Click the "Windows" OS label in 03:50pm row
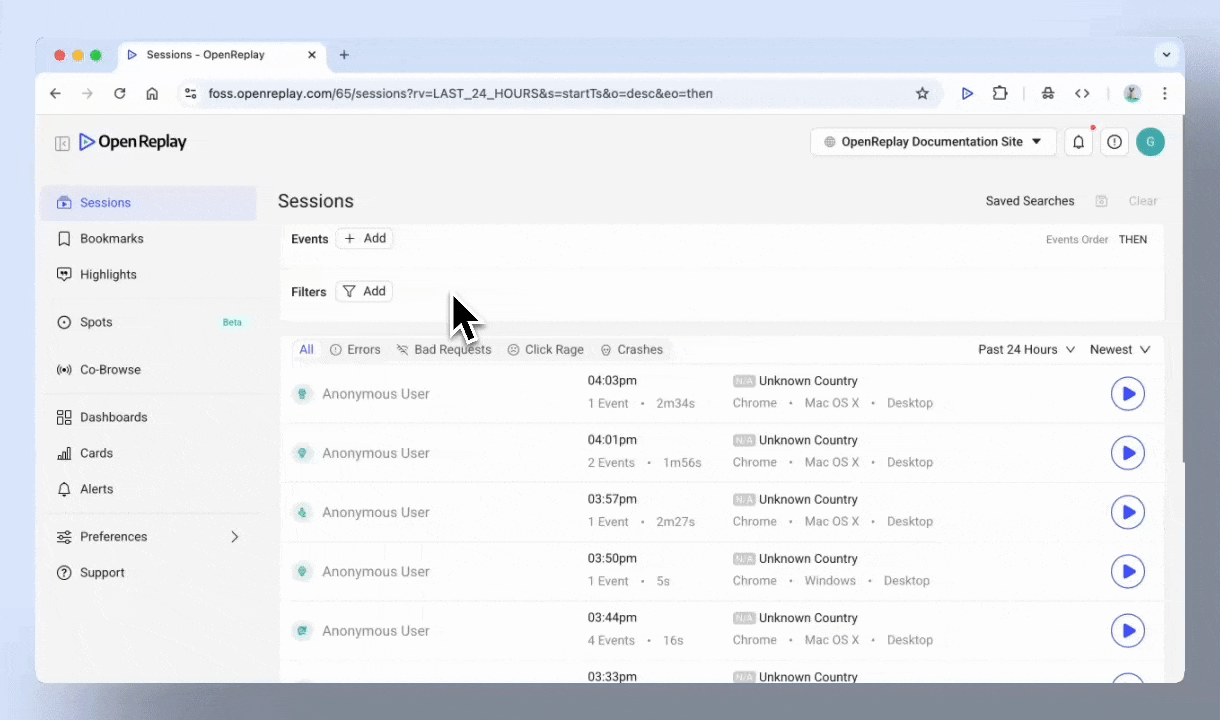 pos(830,581)
